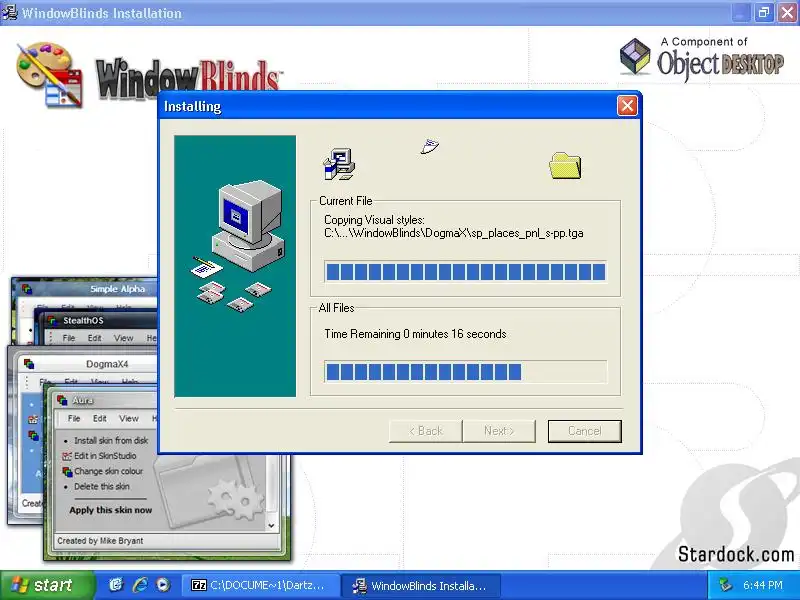
Task: Click the 'Created by Mike Bryant' status text
Action: click(x=100, y=541)
